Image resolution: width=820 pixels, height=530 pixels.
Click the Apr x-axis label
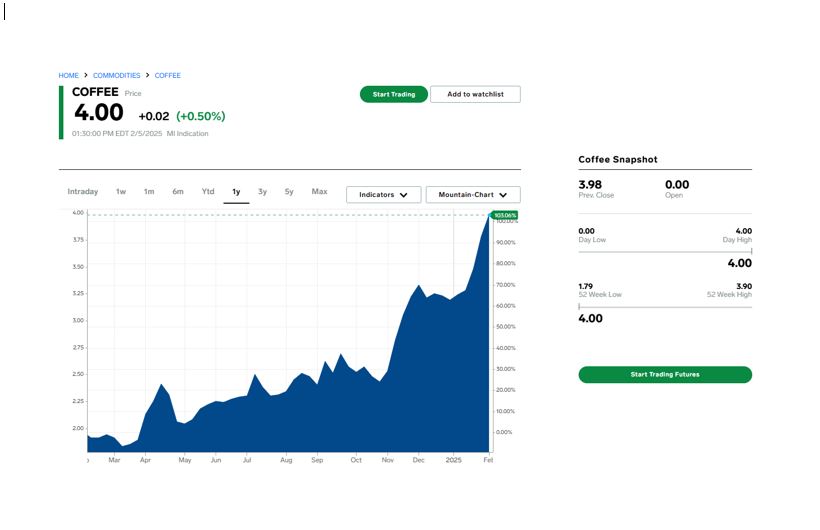click(x=145, y=460)
